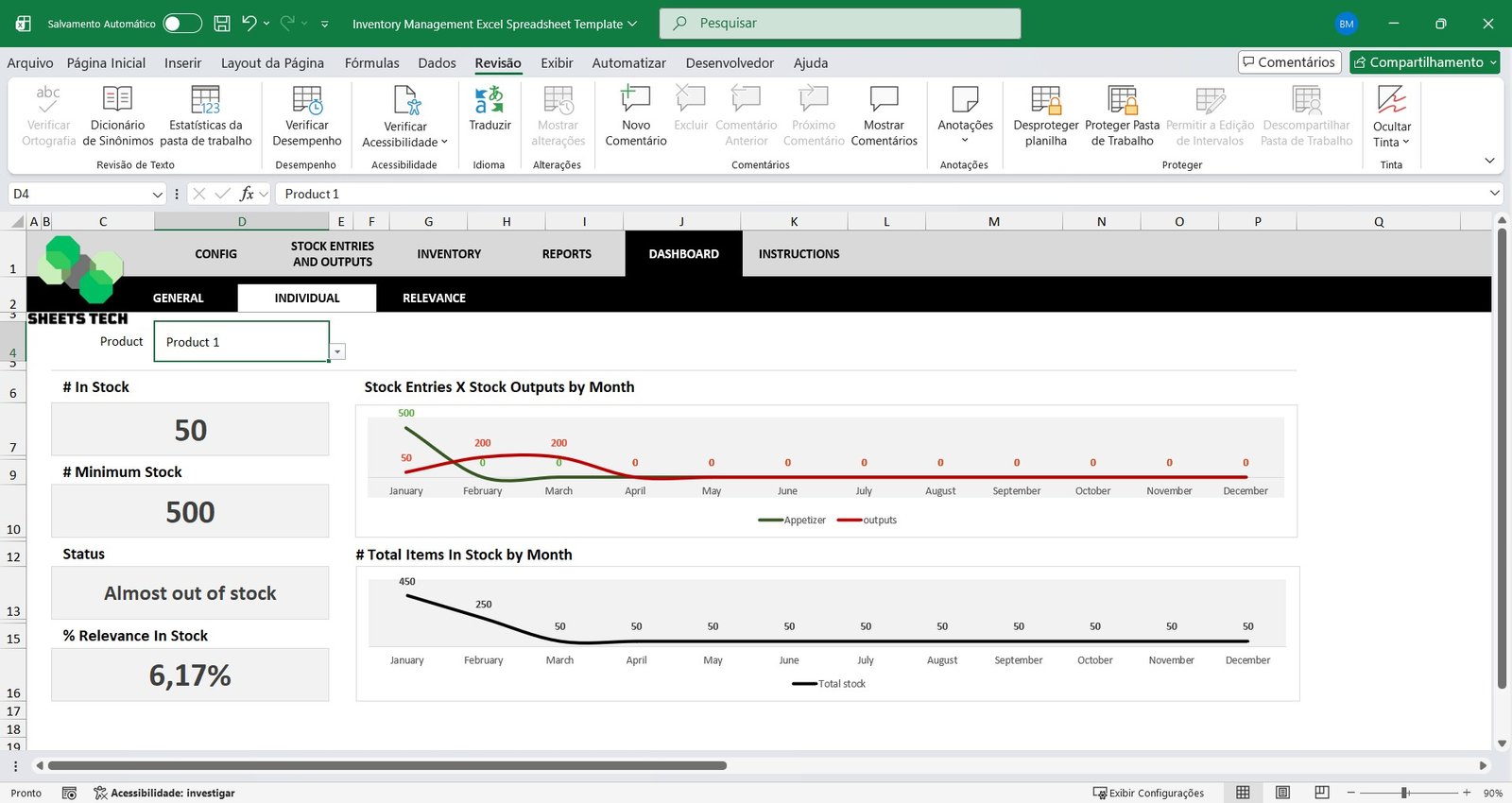Go to the STOCK ENTRIES AND OUTPUTS section

tap(332, 254)
